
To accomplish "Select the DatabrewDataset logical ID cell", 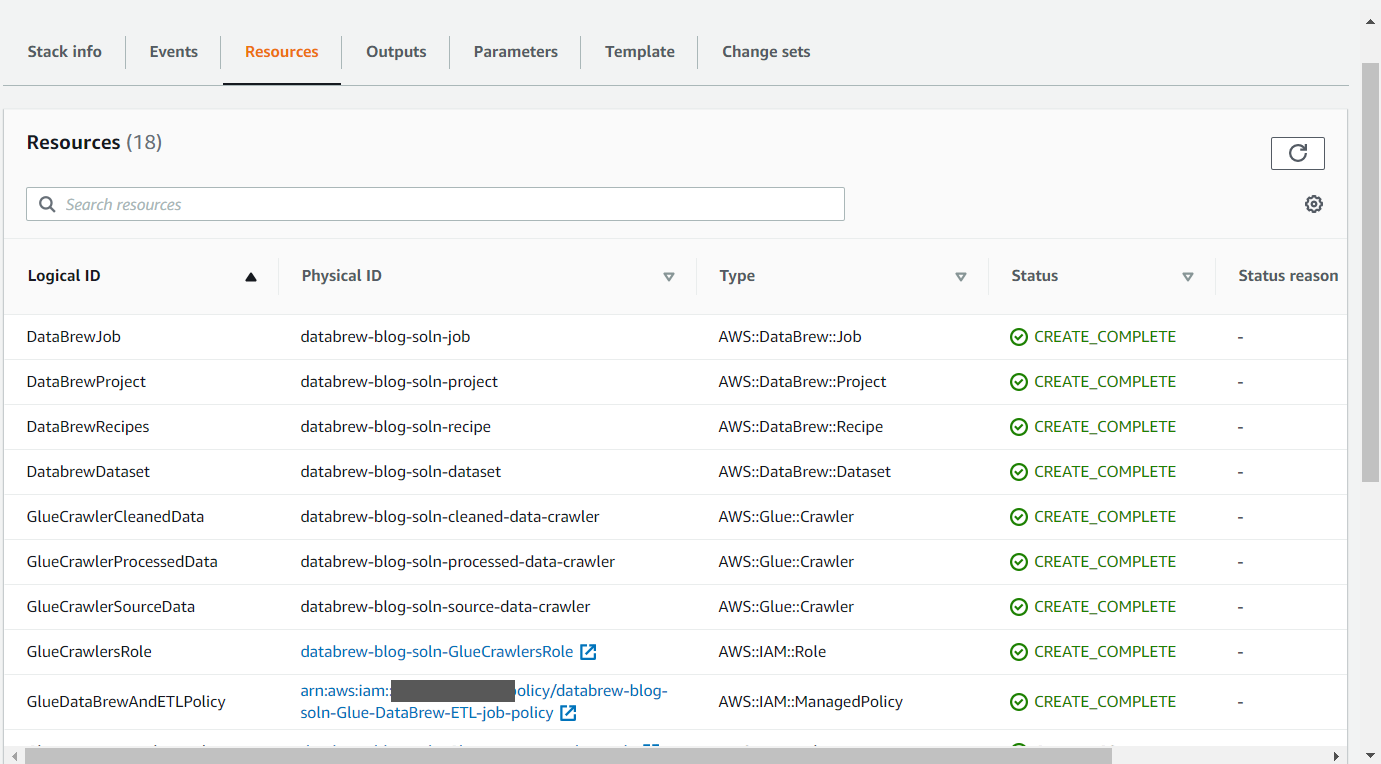I will pyautogui.click(x=88, y=472).
